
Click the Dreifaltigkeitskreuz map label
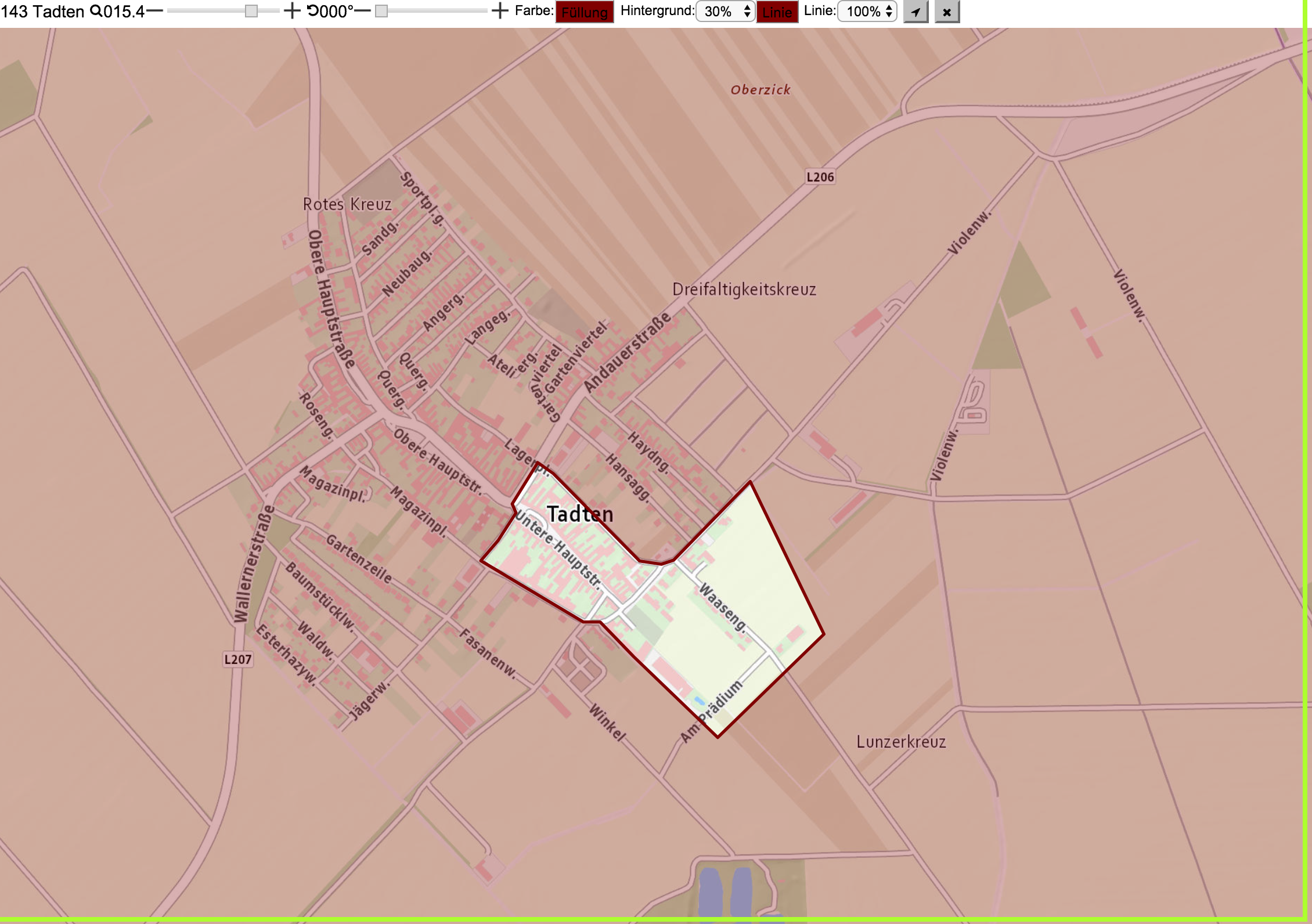click(744, 289)
